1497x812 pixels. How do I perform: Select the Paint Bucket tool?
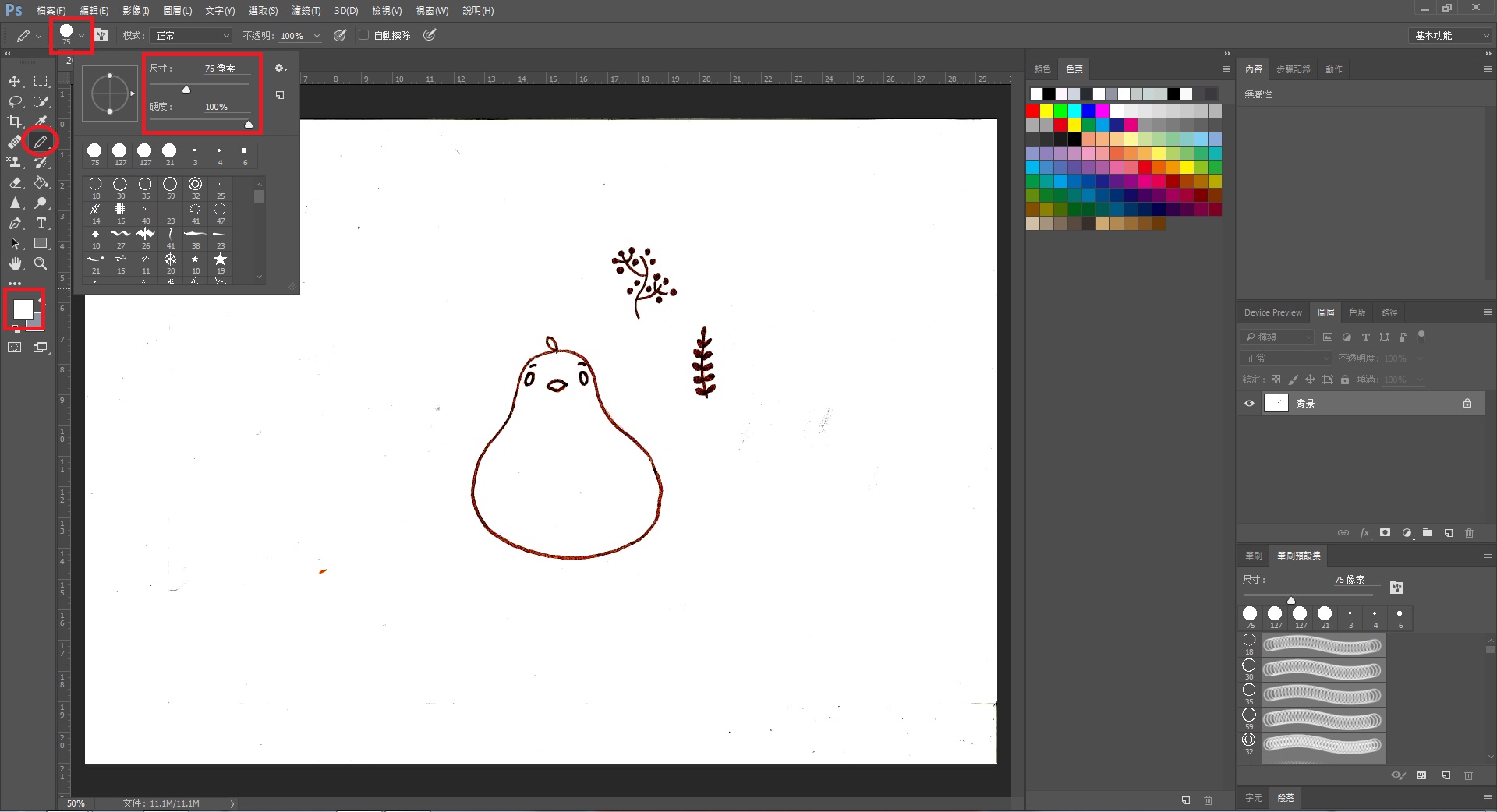pyautogui.click(x=41, y=182)
